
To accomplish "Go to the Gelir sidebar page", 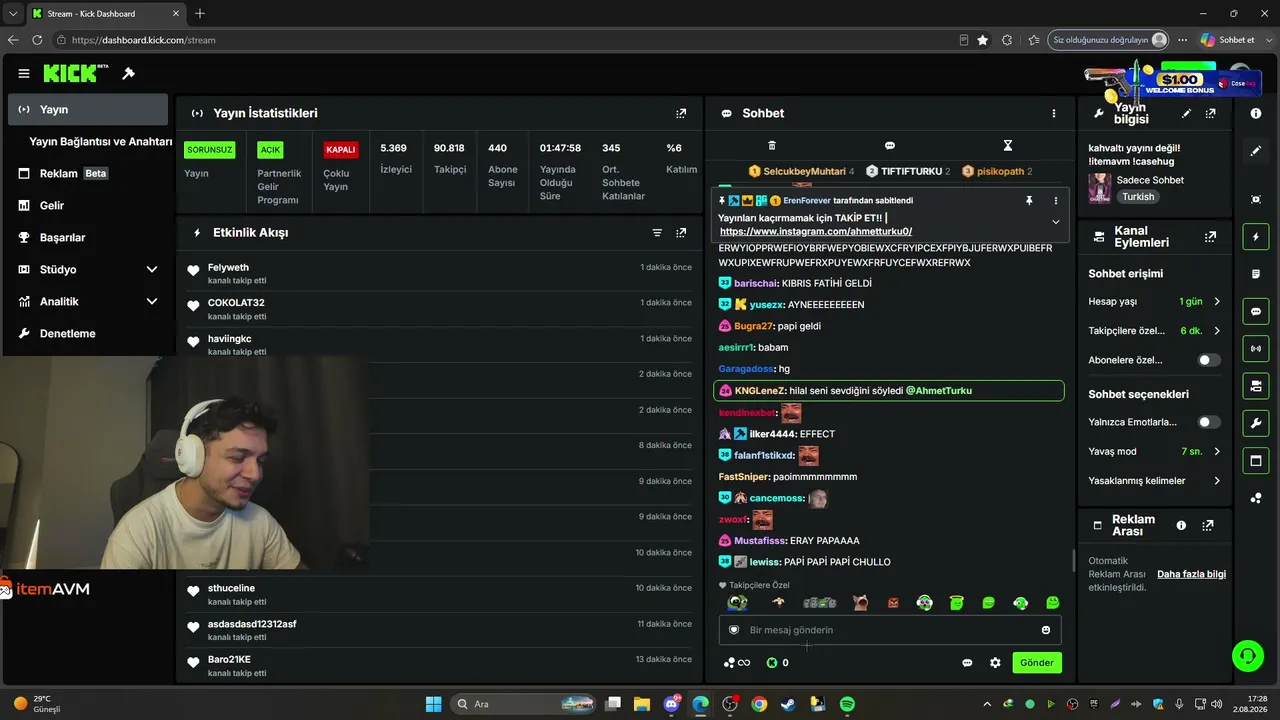I will [x=87, y=205].
